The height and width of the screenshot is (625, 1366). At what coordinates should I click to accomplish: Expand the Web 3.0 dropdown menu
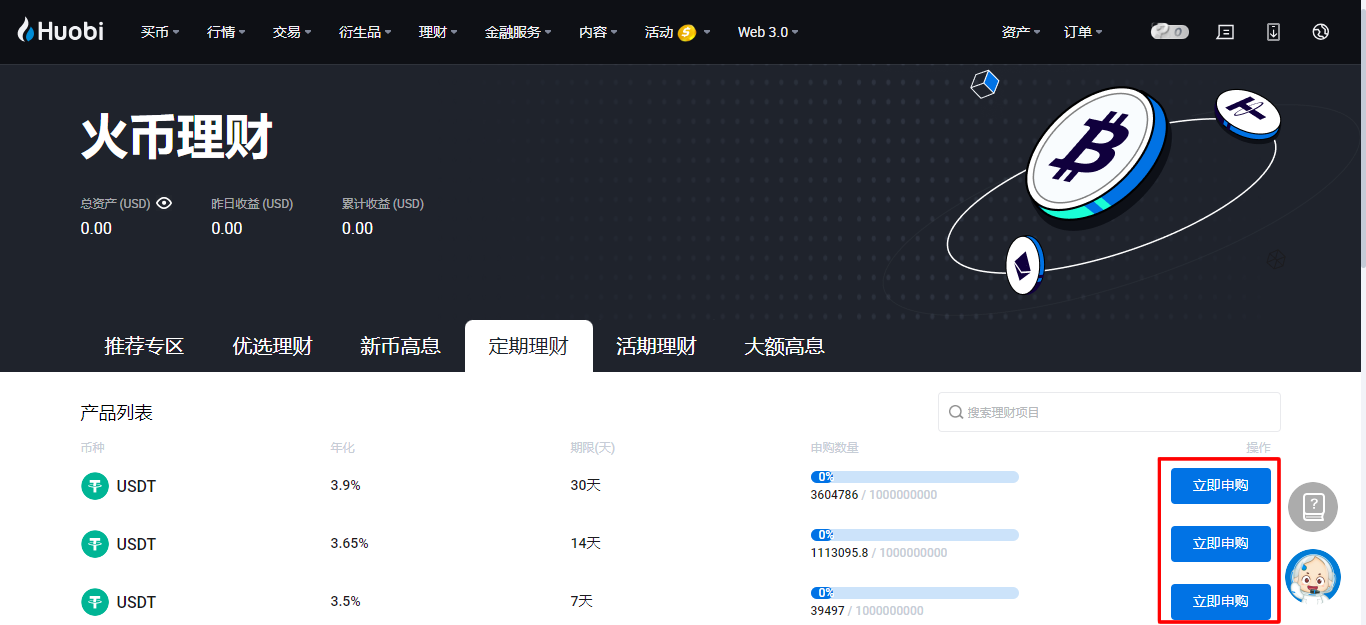768,32
